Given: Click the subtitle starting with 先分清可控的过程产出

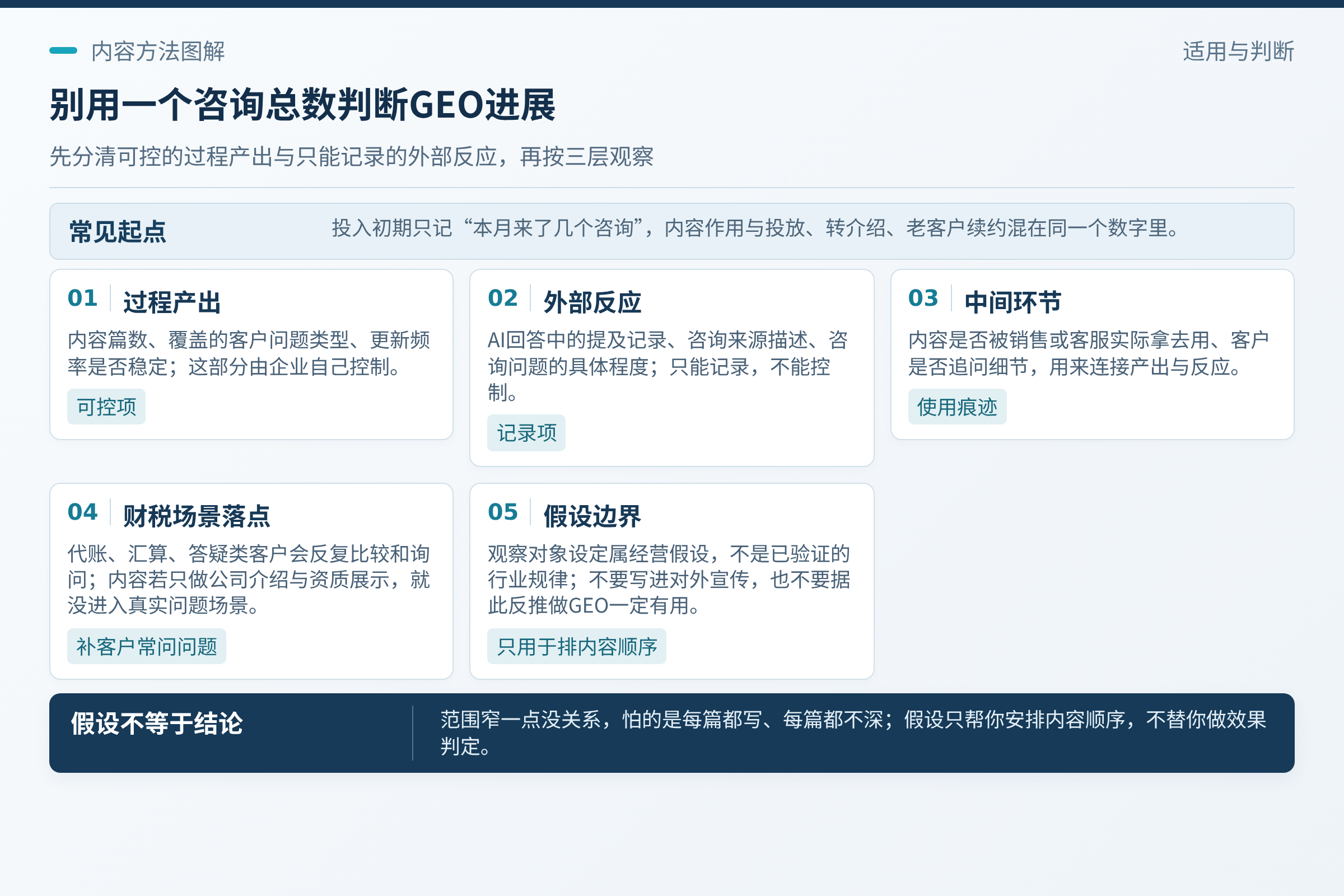Looking at the screenshot, I should (x=352, y=157).
